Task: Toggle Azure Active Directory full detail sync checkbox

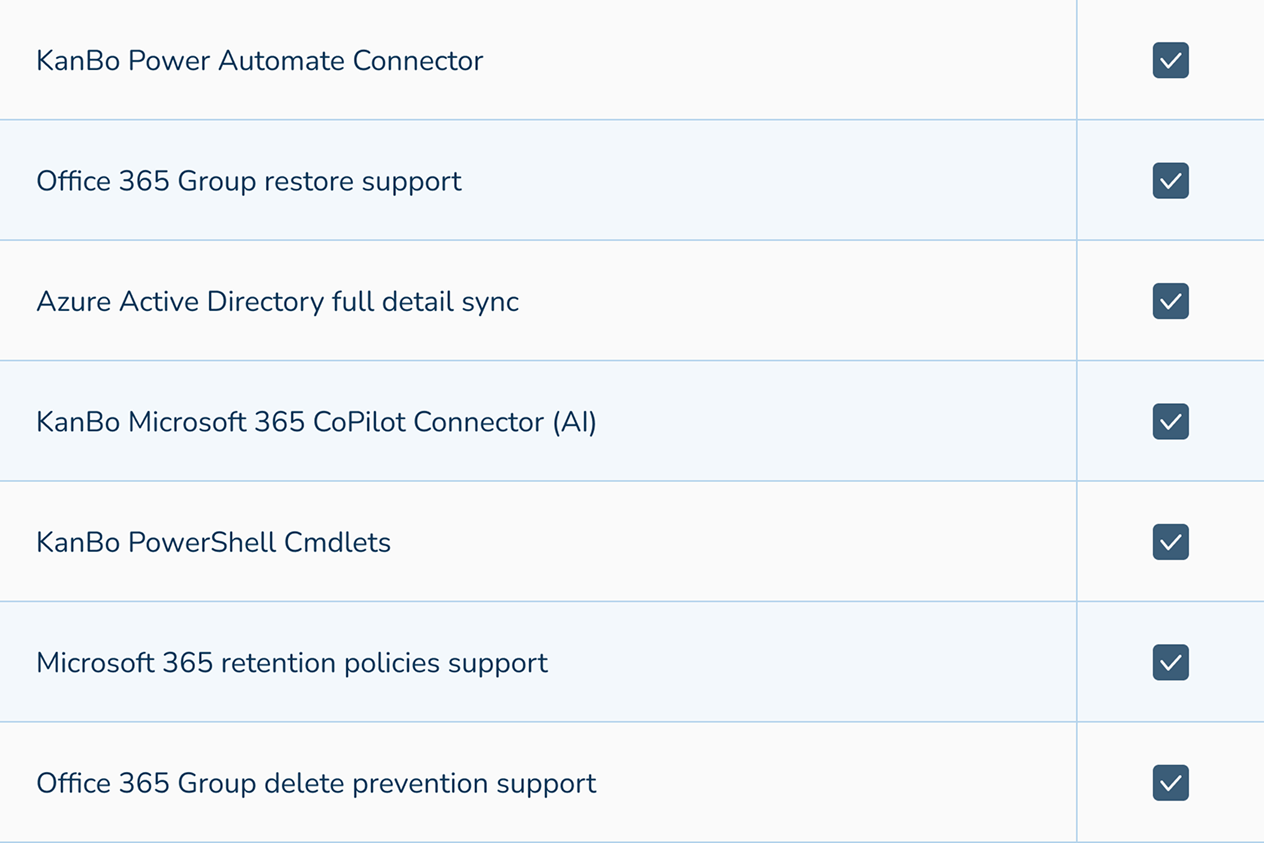Action: [x=1170, y=301]
